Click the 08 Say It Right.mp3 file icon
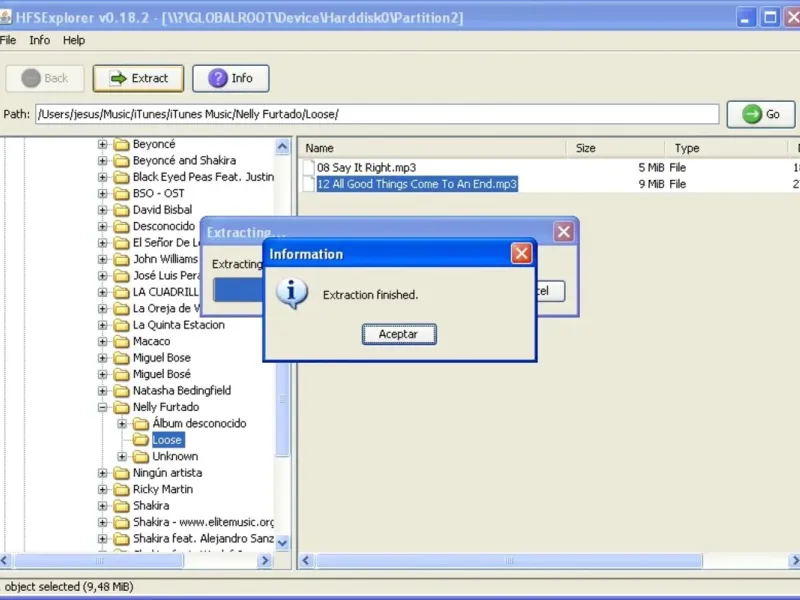800x600 pixels. coord(309,167)
